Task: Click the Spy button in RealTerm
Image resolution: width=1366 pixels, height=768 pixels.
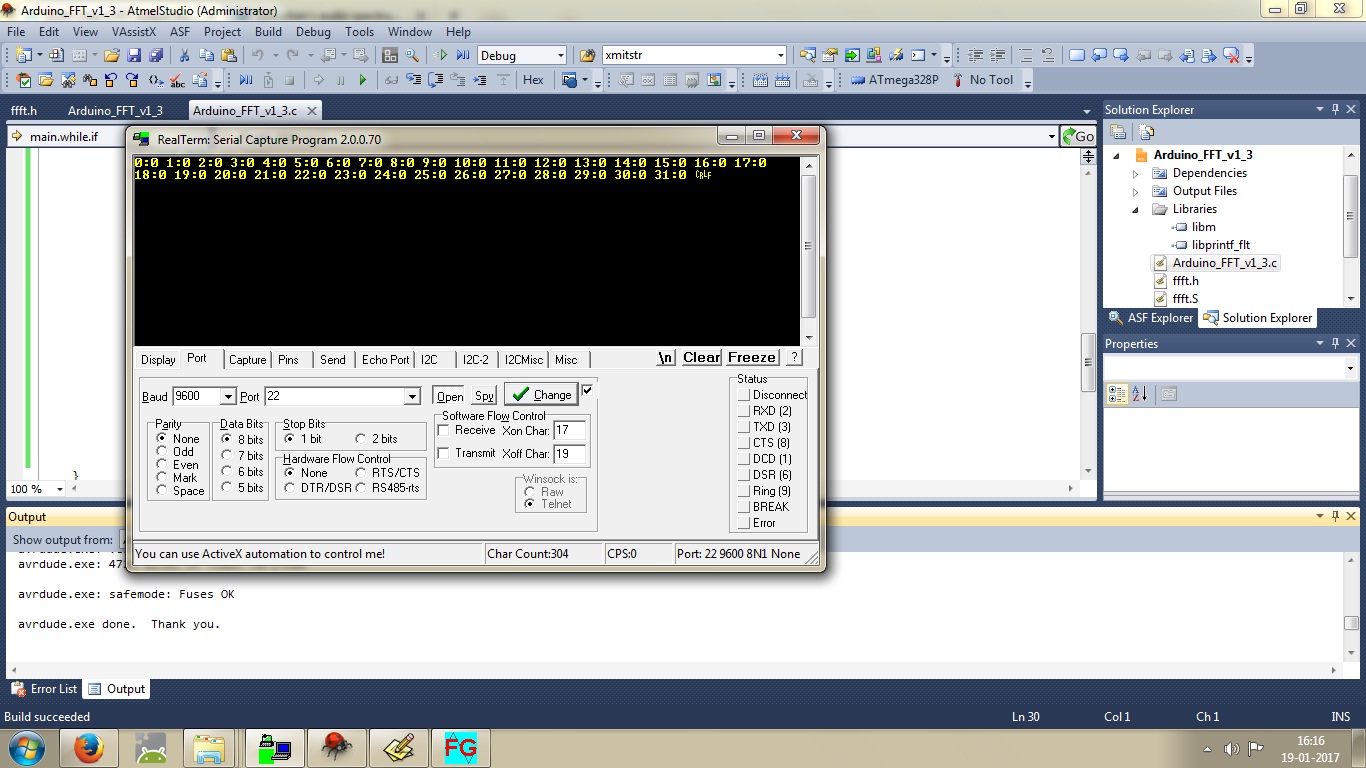Action: point(484,396)
